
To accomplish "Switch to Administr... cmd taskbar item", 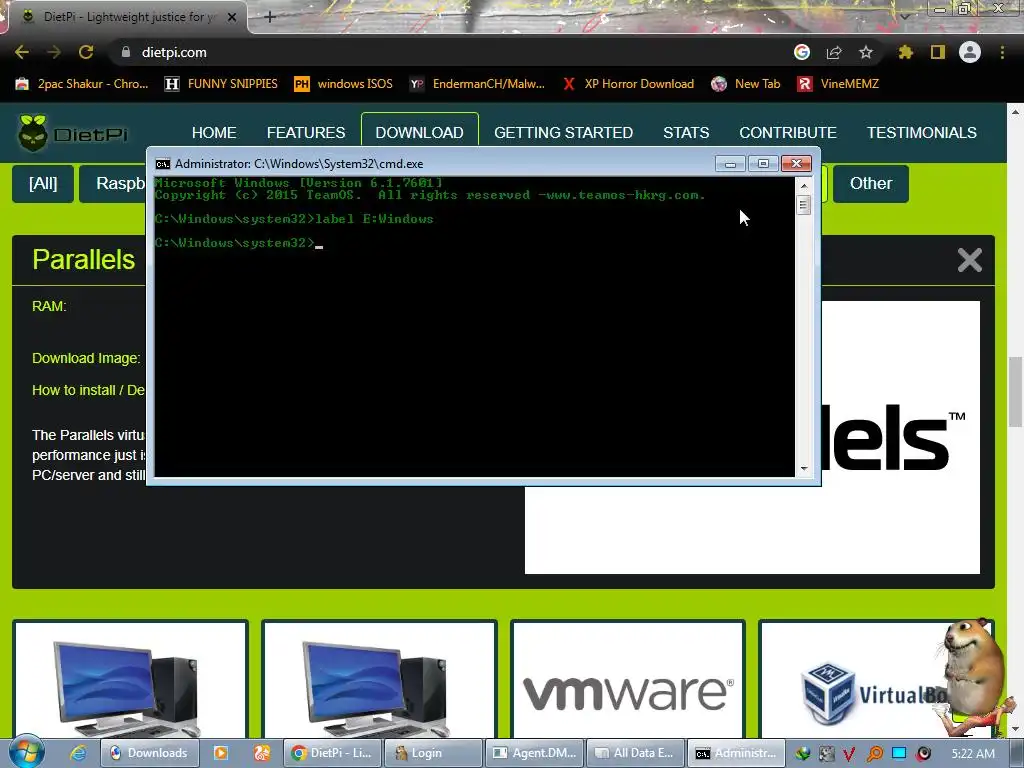I will 737,753.
